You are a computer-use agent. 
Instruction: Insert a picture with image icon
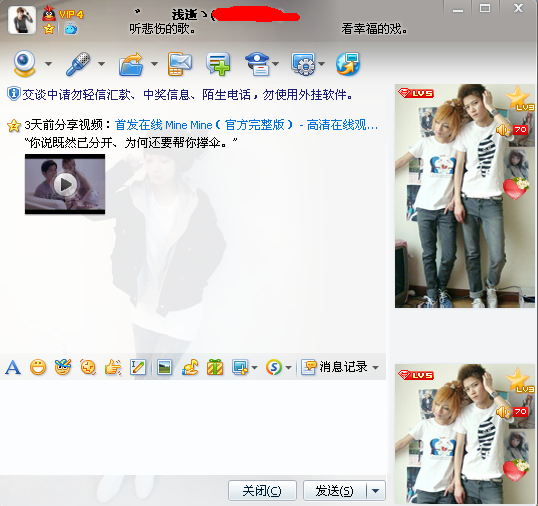click(x=164, y=367)
